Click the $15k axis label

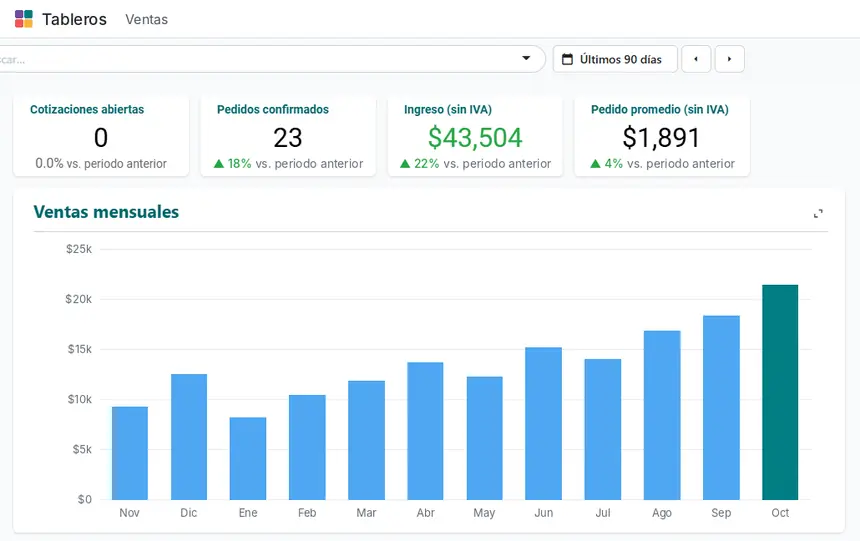[x=80, y=349]
